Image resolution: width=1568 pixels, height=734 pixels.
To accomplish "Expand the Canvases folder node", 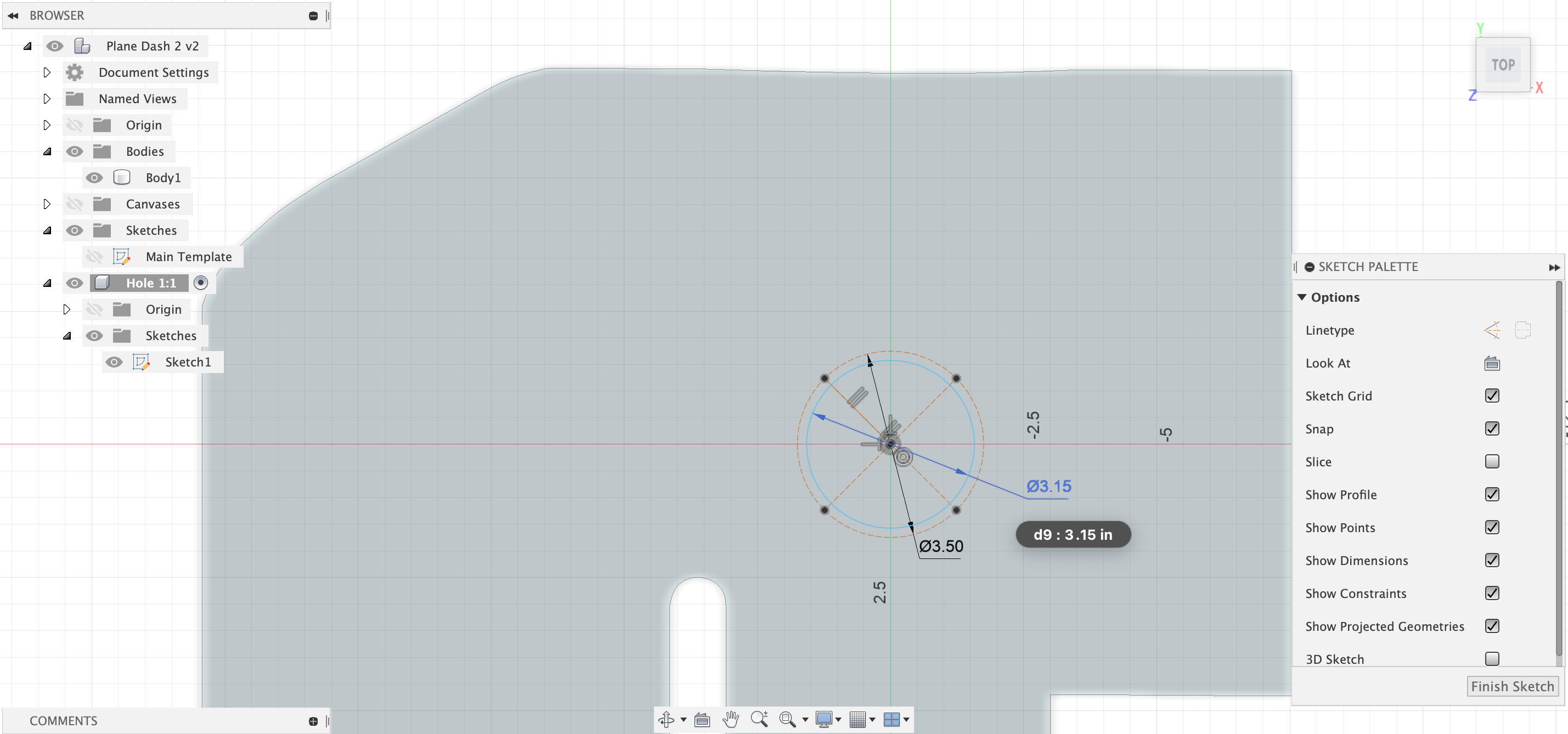I will 47,204.
